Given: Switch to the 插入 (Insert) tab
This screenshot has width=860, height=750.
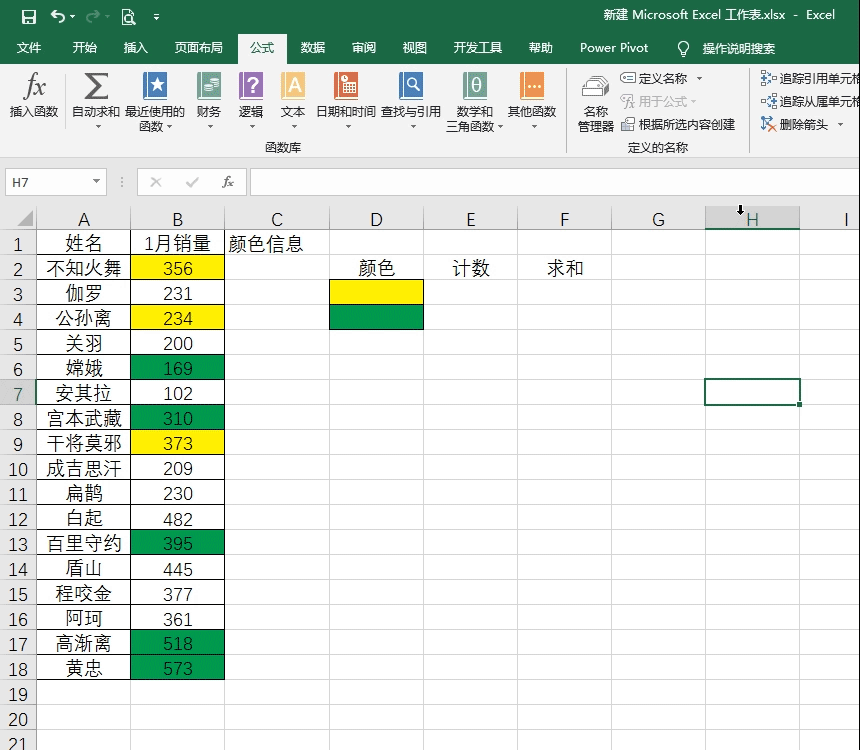Looking at the screenshot, I should (135, 48).
